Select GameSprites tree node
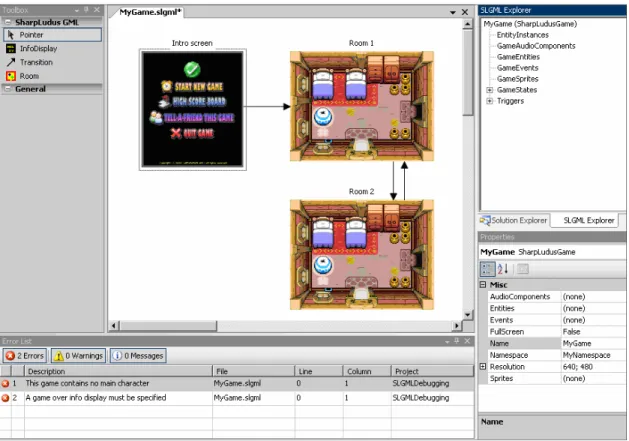Screen dimensions: 629x441 click(517, 79)
